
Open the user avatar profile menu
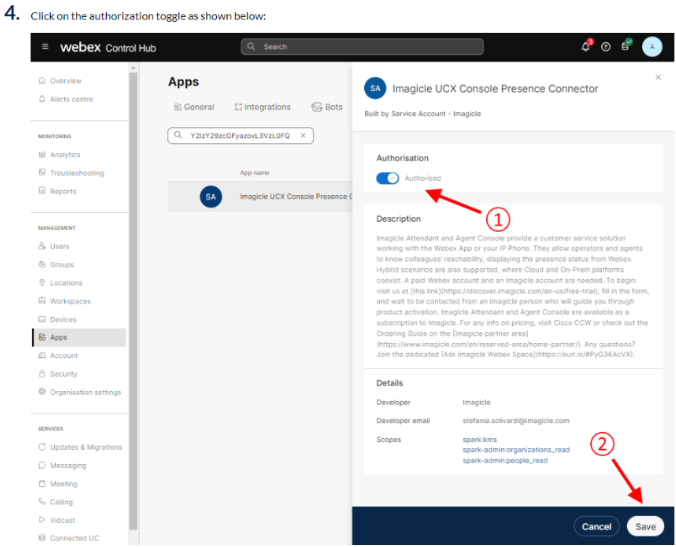(652, 47)
